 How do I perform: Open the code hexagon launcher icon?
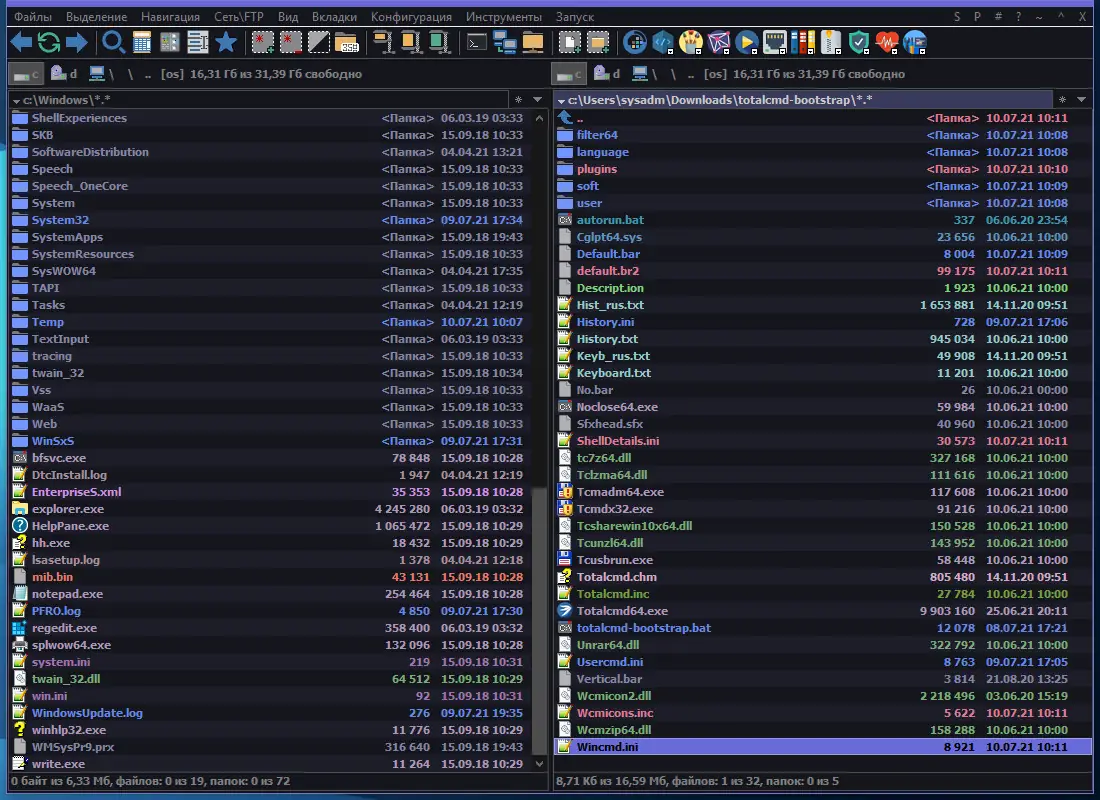663,43
